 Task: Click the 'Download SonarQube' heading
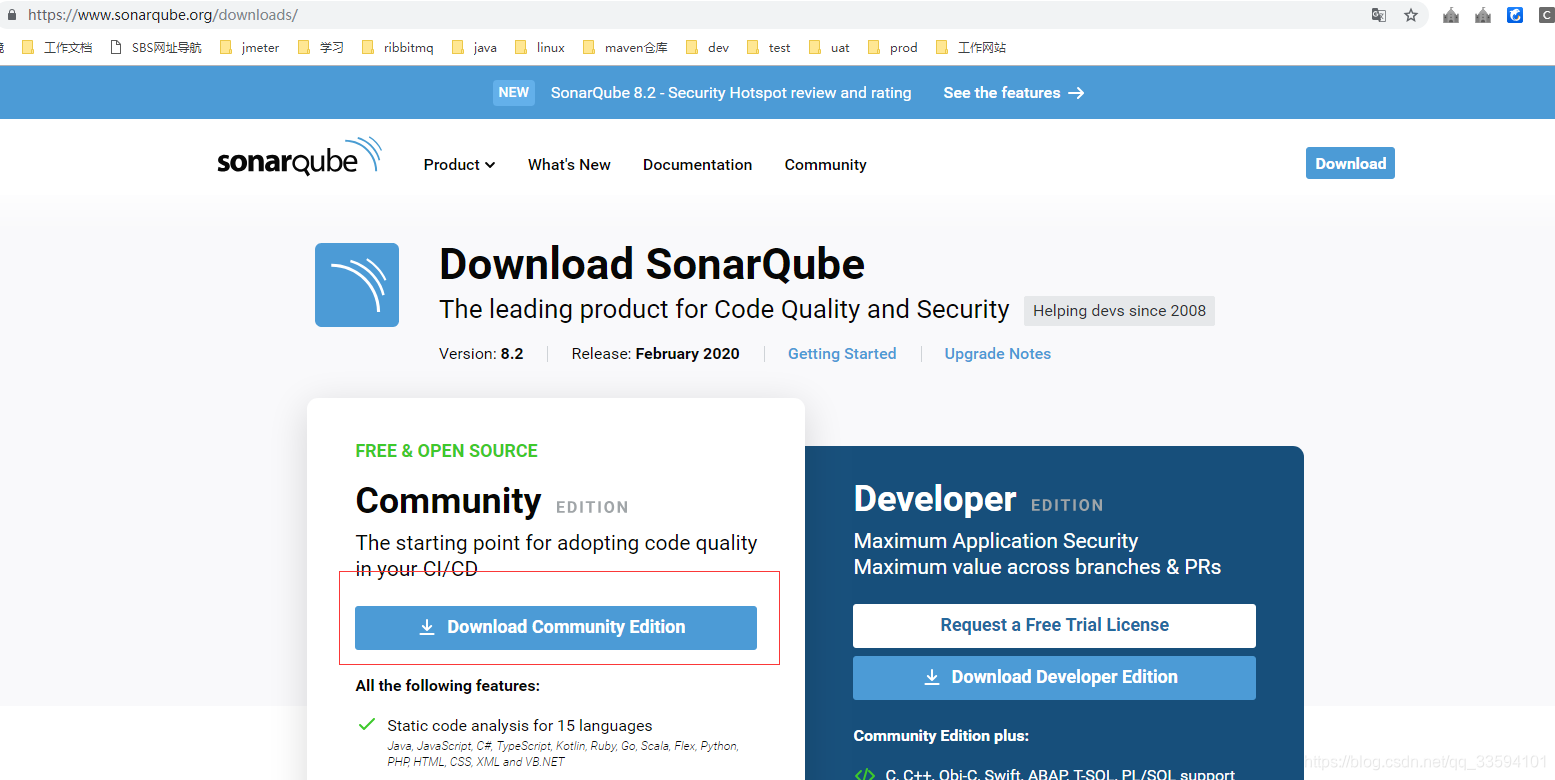click(652, 265)
